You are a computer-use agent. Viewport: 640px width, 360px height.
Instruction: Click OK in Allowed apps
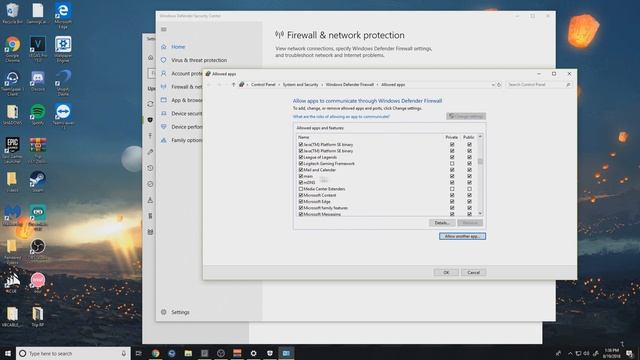tap(446, 272)
